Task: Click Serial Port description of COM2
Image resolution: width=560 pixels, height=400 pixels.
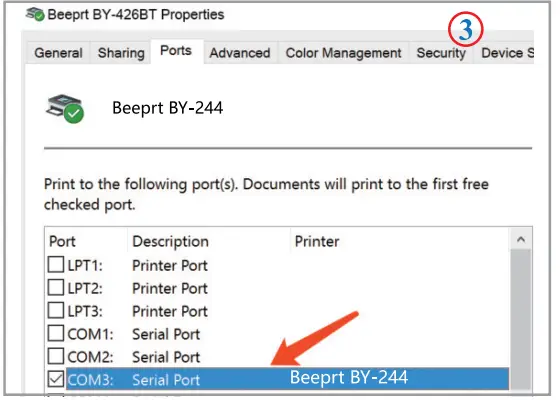Action: [166, 357]
